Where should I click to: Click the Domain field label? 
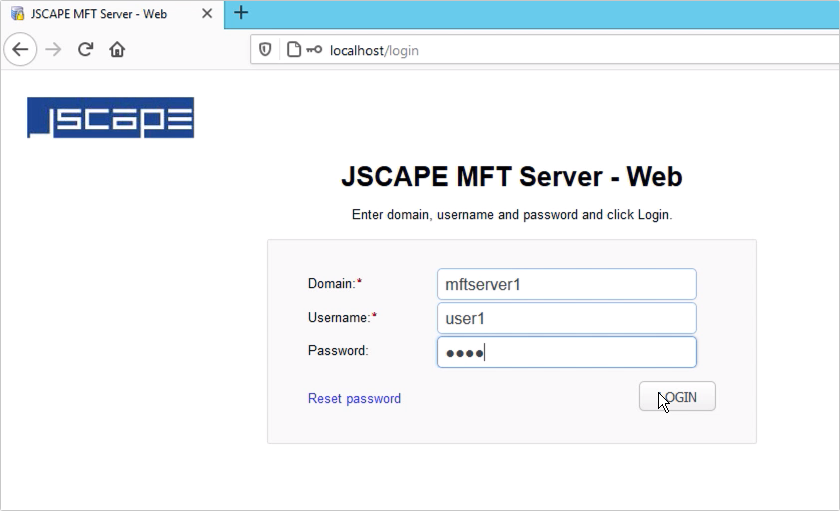(x=331, y=284)
